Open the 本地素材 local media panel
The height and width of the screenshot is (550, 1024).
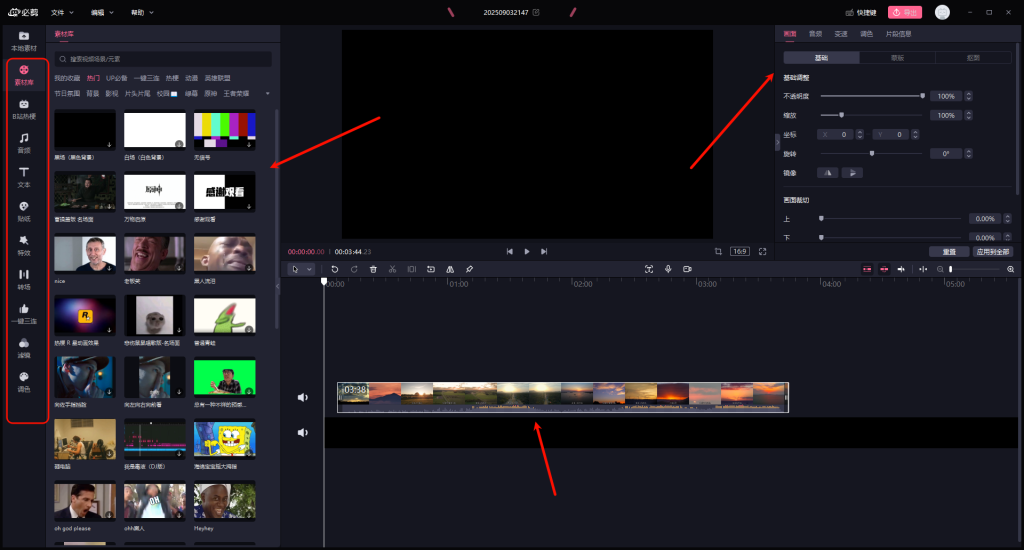[24, 40]
